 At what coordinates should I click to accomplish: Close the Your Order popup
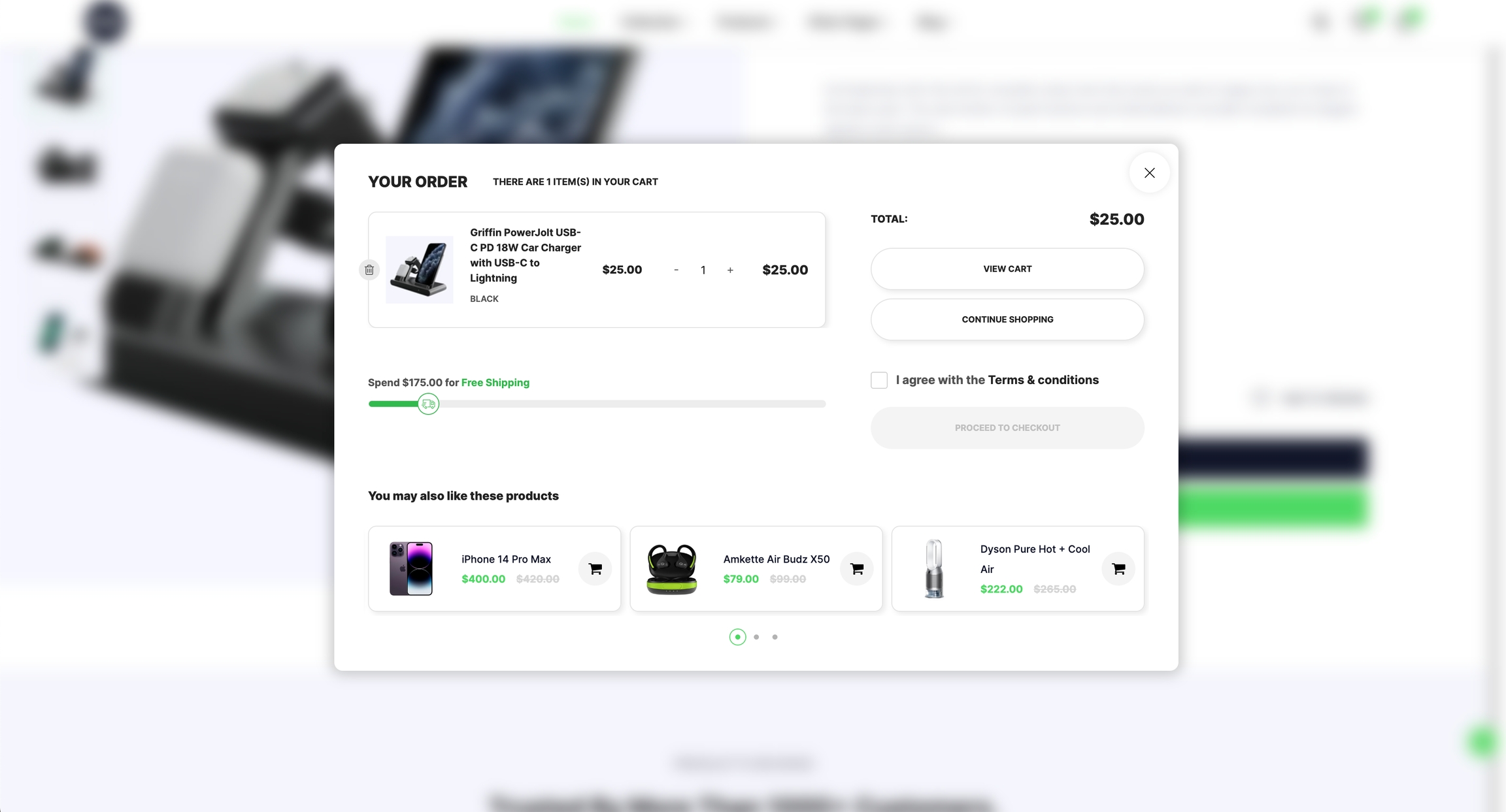1149,173
